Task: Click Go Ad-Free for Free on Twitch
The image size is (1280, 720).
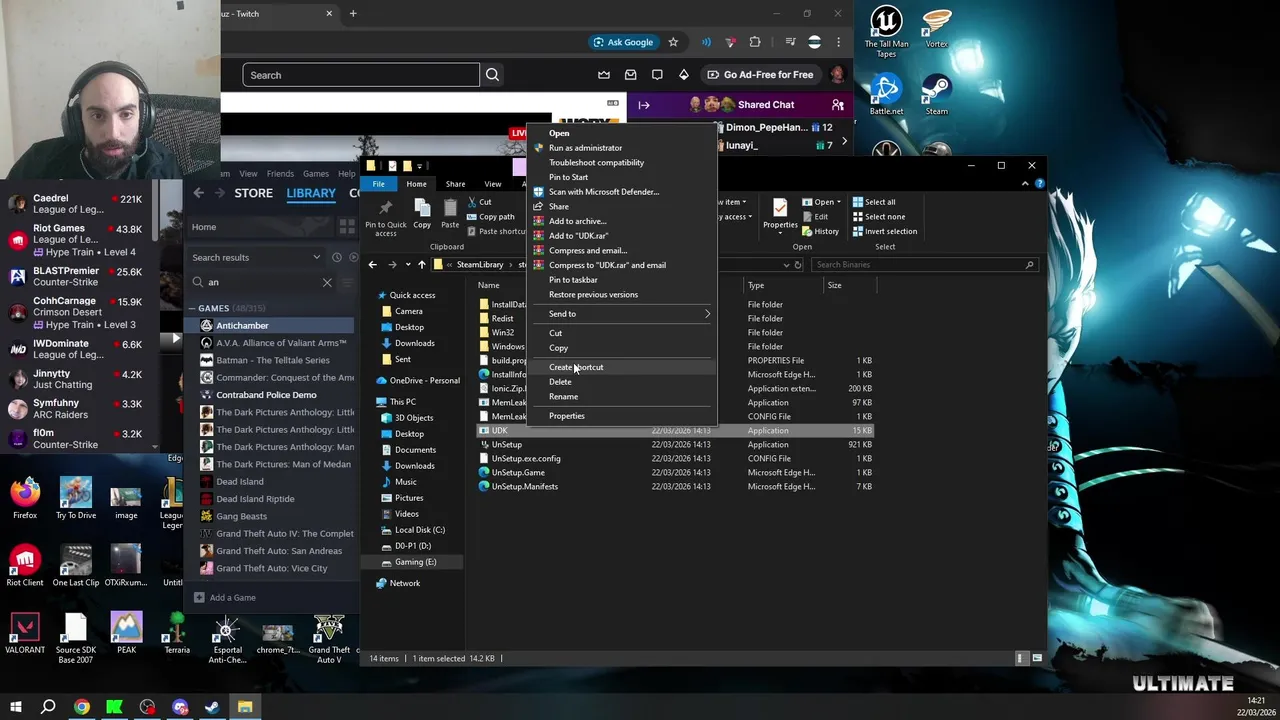Action: [x=760, y=75]
